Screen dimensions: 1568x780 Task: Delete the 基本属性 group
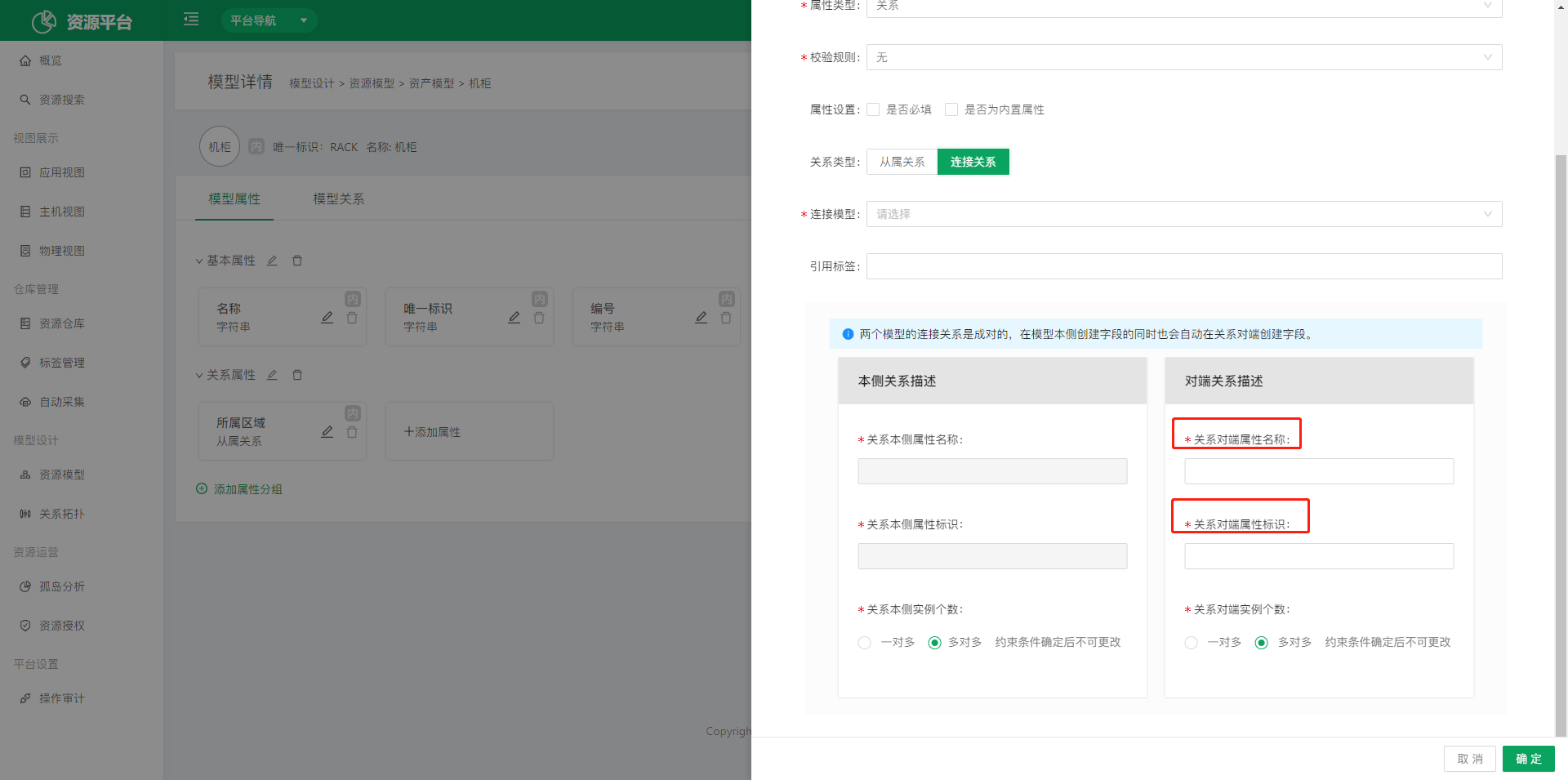(x=297, y=261)
